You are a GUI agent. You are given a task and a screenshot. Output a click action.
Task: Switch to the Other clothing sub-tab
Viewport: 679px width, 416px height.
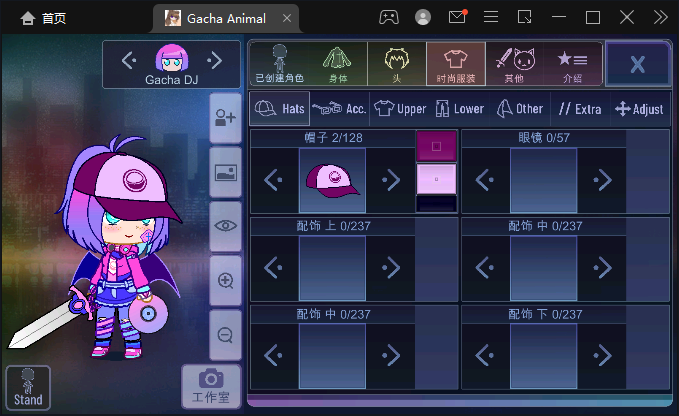click(520, 109)
